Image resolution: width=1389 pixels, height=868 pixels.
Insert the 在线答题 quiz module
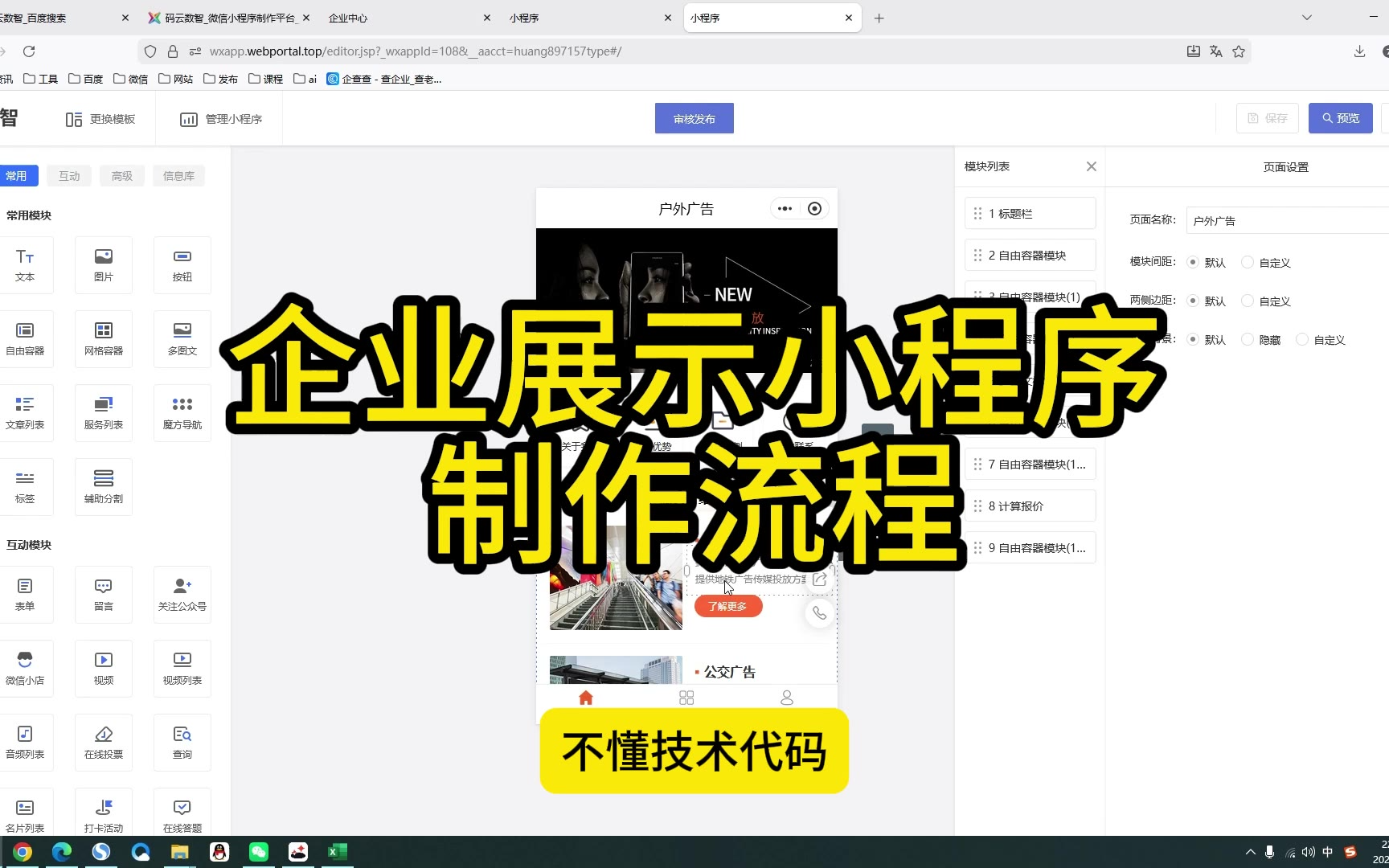click(182, 813)
